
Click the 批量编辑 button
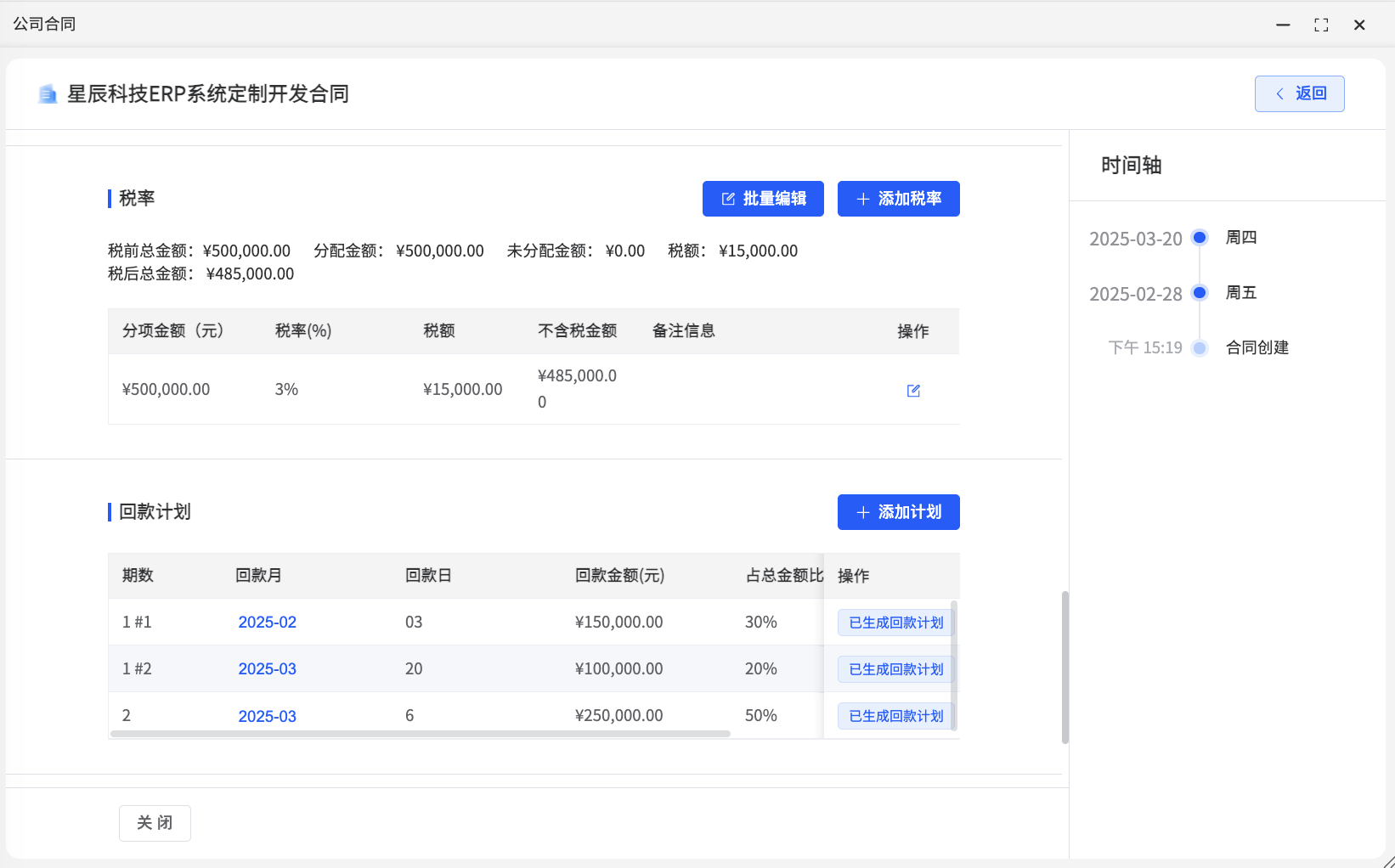pos(763,199)
